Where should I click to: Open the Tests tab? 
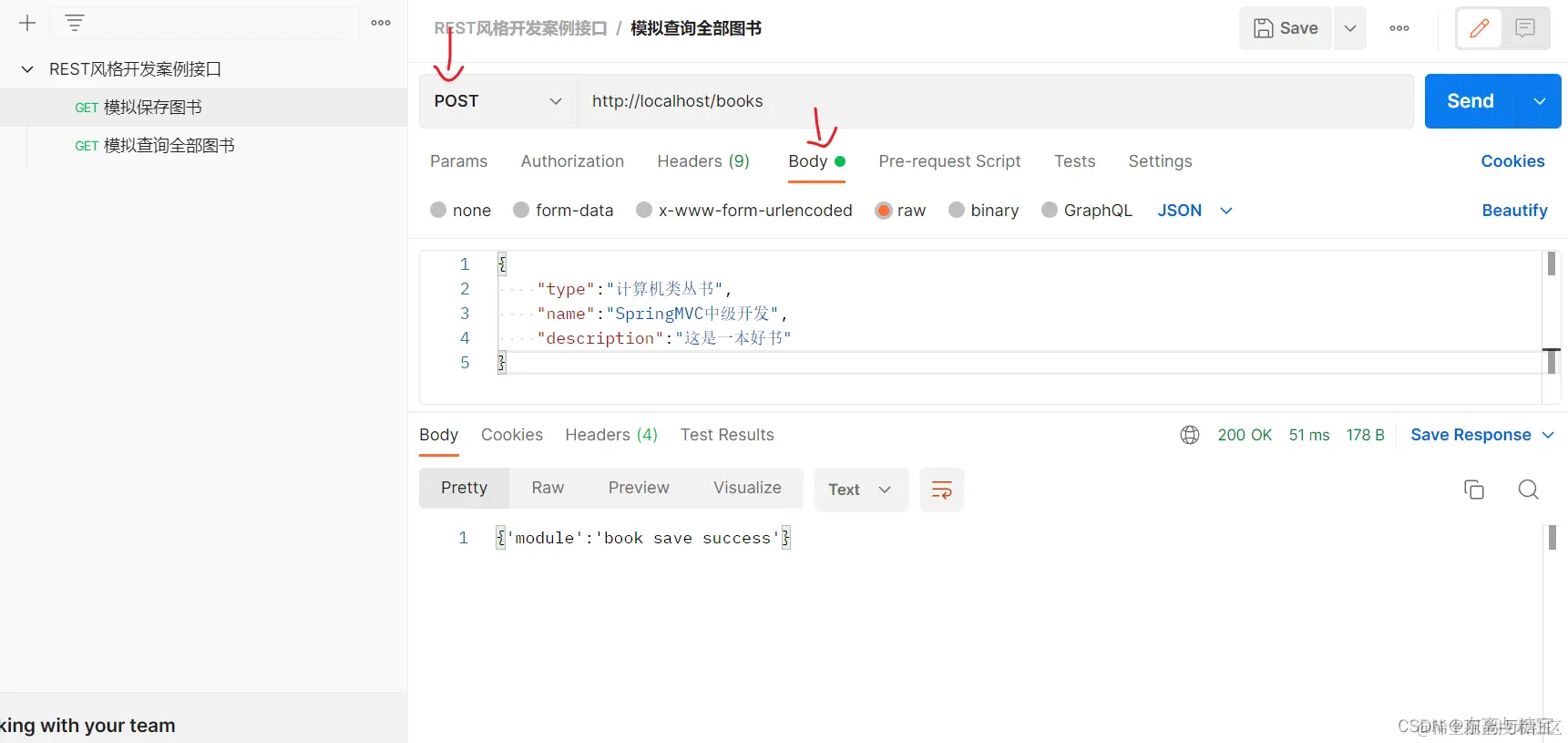1074,161
